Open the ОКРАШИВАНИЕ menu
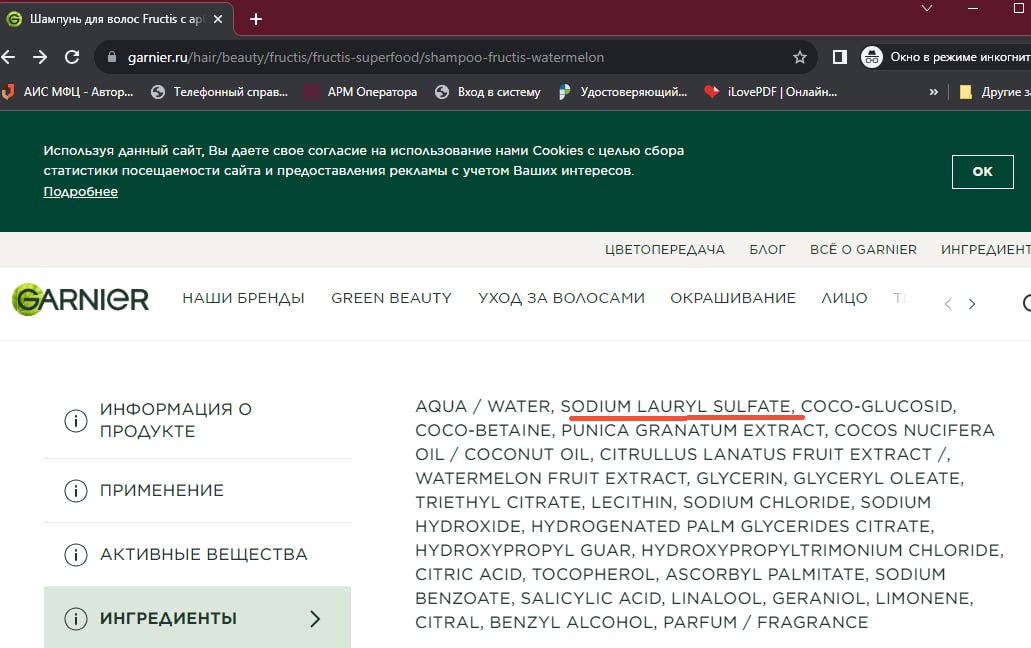The width and height of the screenshot is (1031, 648). coord(733,298)
